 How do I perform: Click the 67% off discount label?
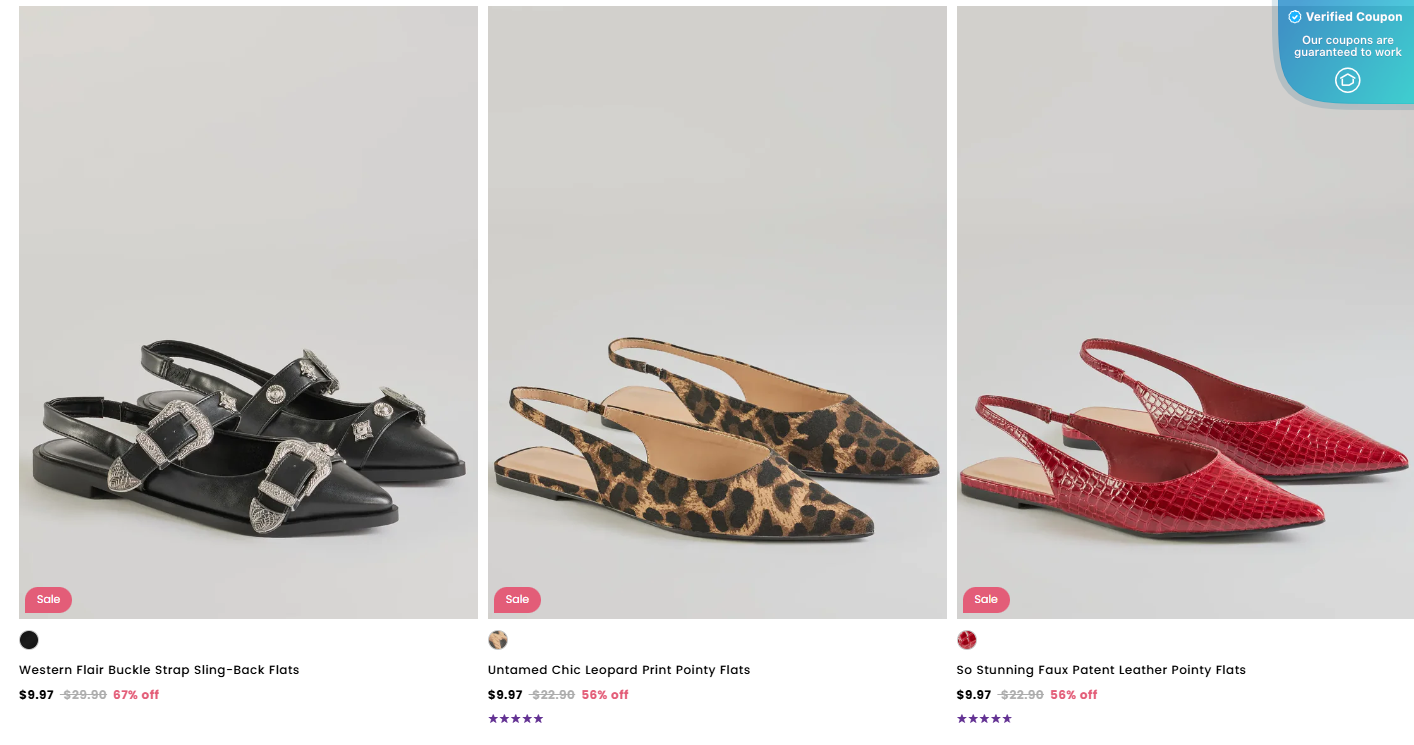click(136, 695)
